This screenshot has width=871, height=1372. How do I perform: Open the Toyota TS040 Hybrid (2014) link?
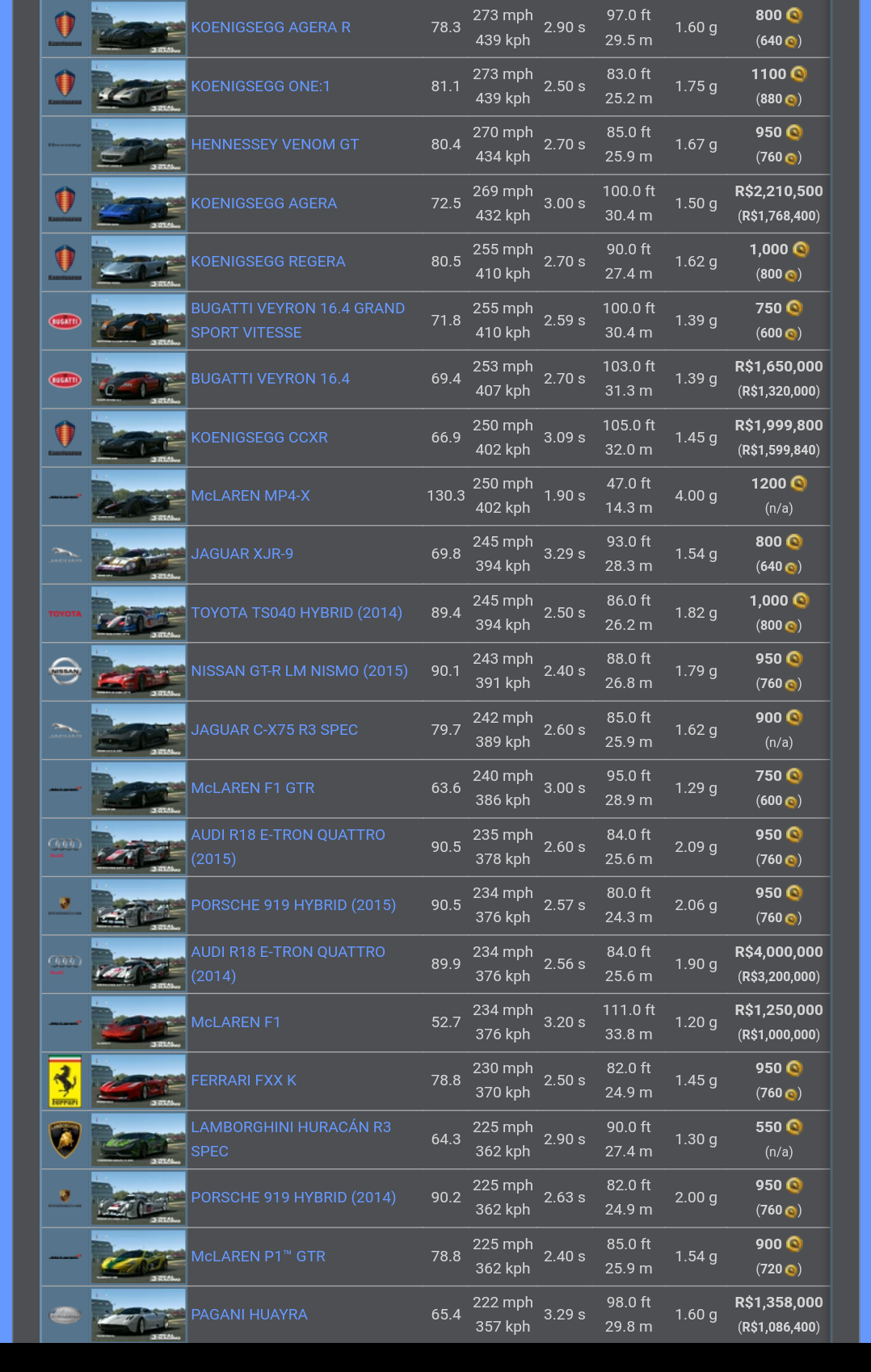click(x=297, y=613)
